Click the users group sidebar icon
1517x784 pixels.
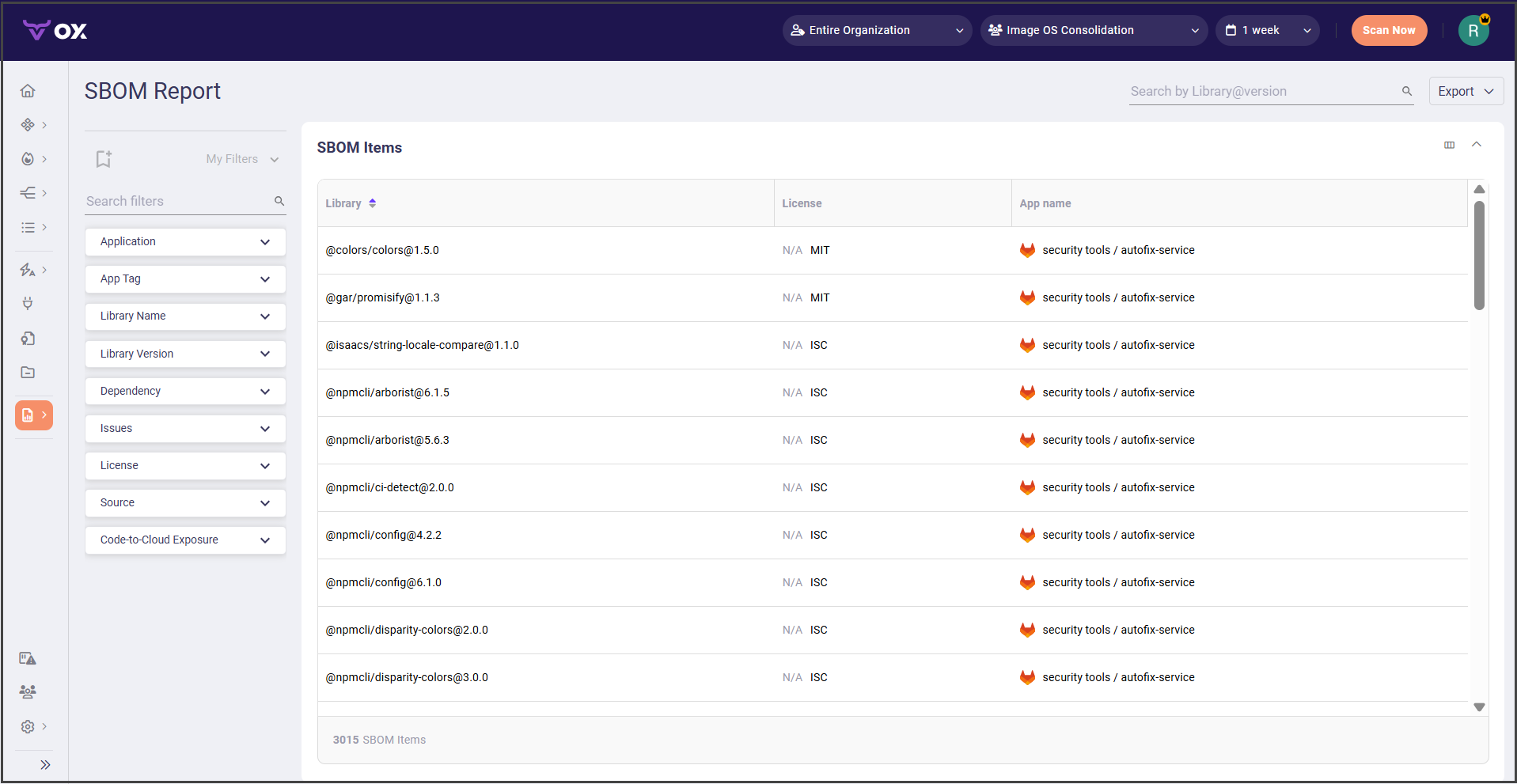(28, 692)
